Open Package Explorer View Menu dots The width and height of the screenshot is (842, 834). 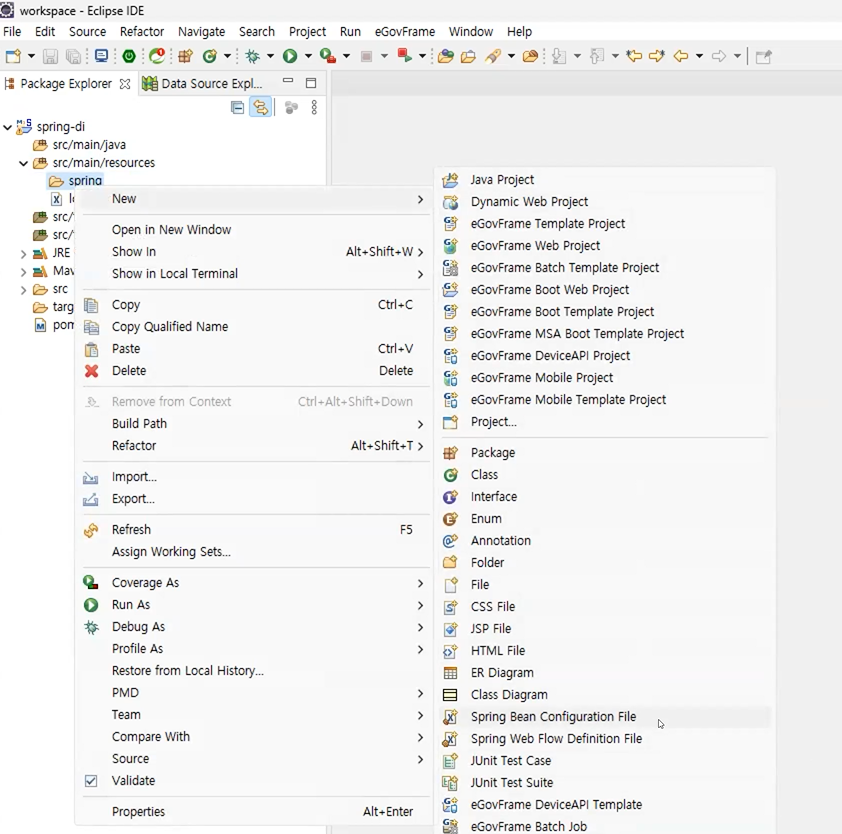[x=314, y=107]
